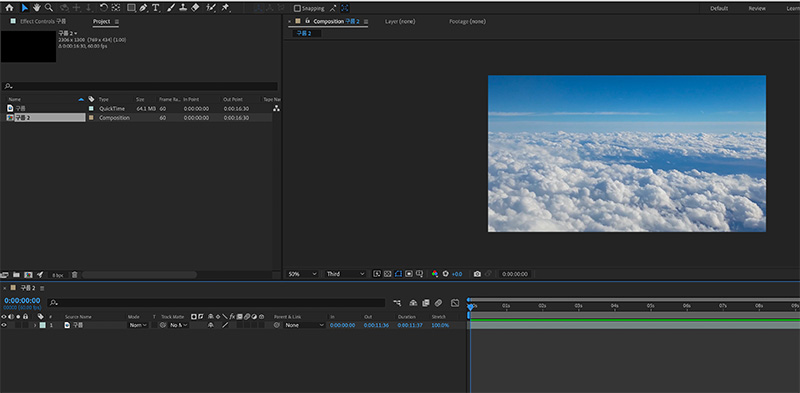Switch to the Default workspace
Screen dimensions: 800x393
pos(719,8)
